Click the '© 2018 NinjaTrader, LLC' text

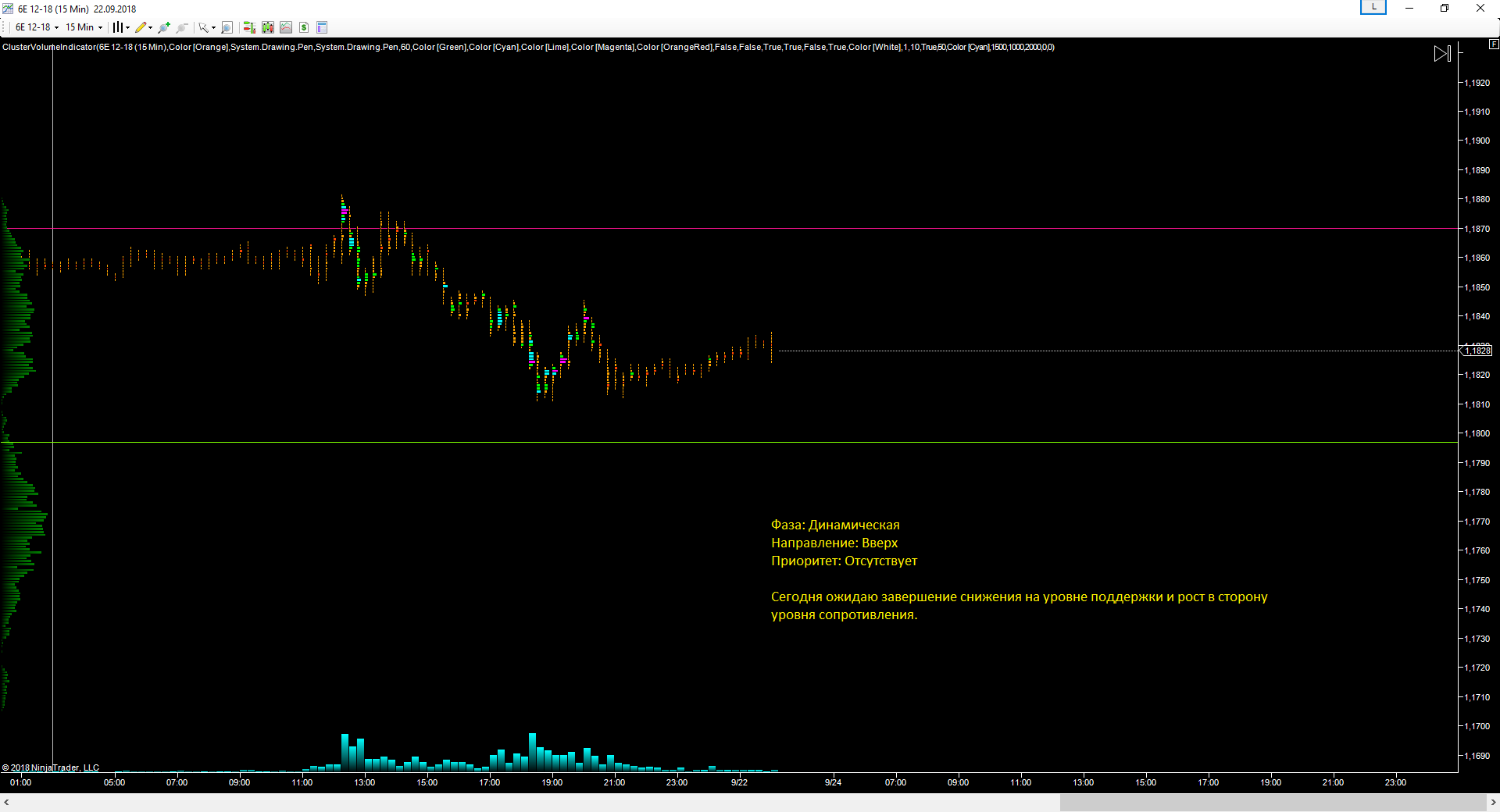51,767
